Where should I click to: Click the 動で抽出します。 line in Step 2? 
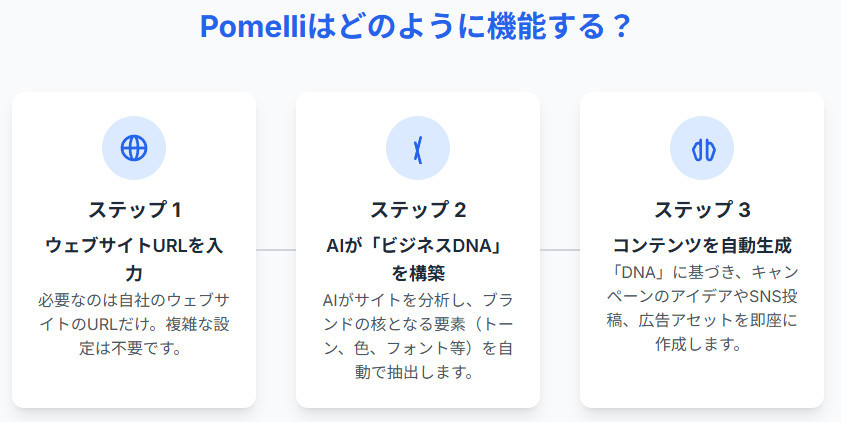click(x=418, y=373)
